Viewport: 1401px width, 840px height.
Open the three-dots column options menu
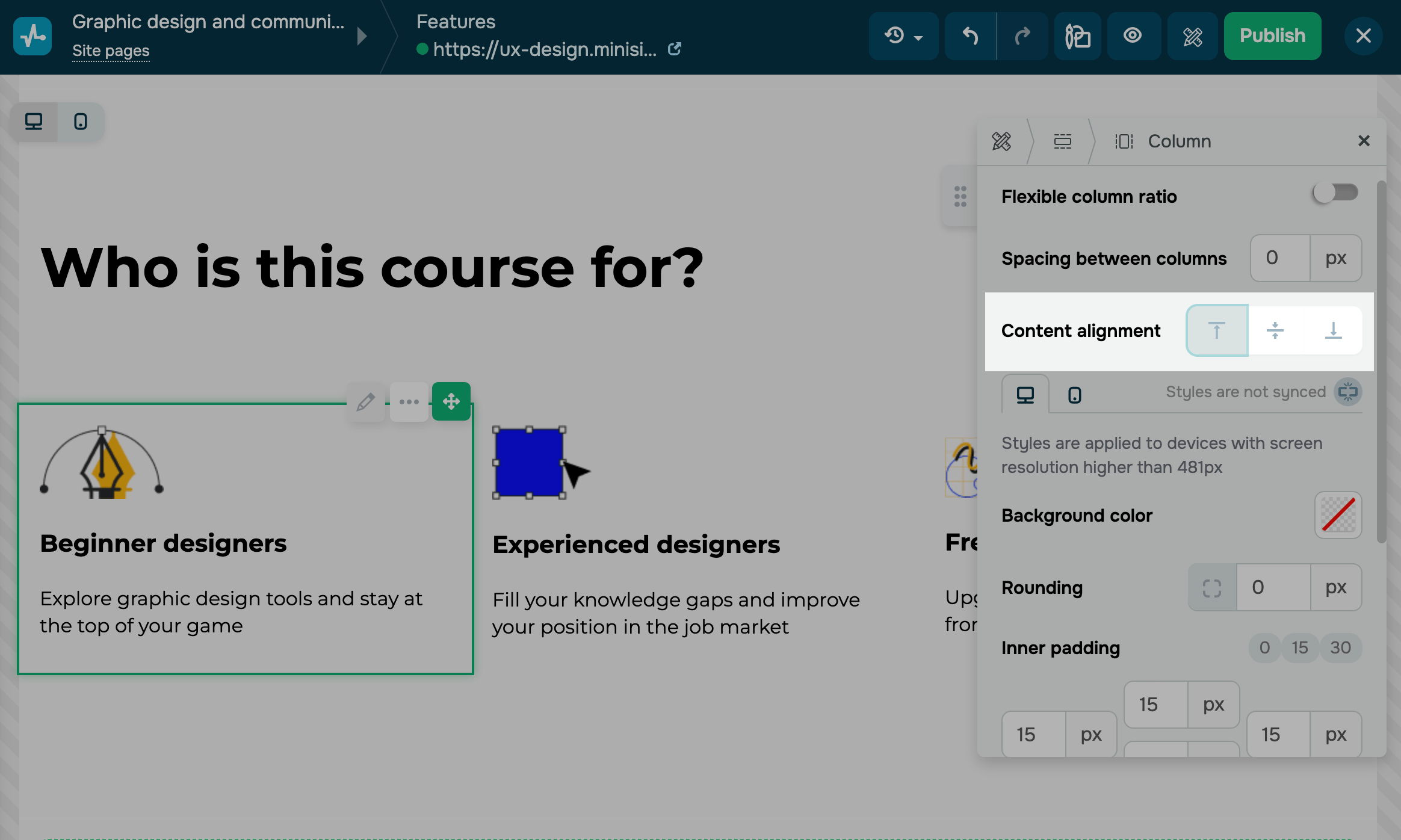(x=409, y=401)
